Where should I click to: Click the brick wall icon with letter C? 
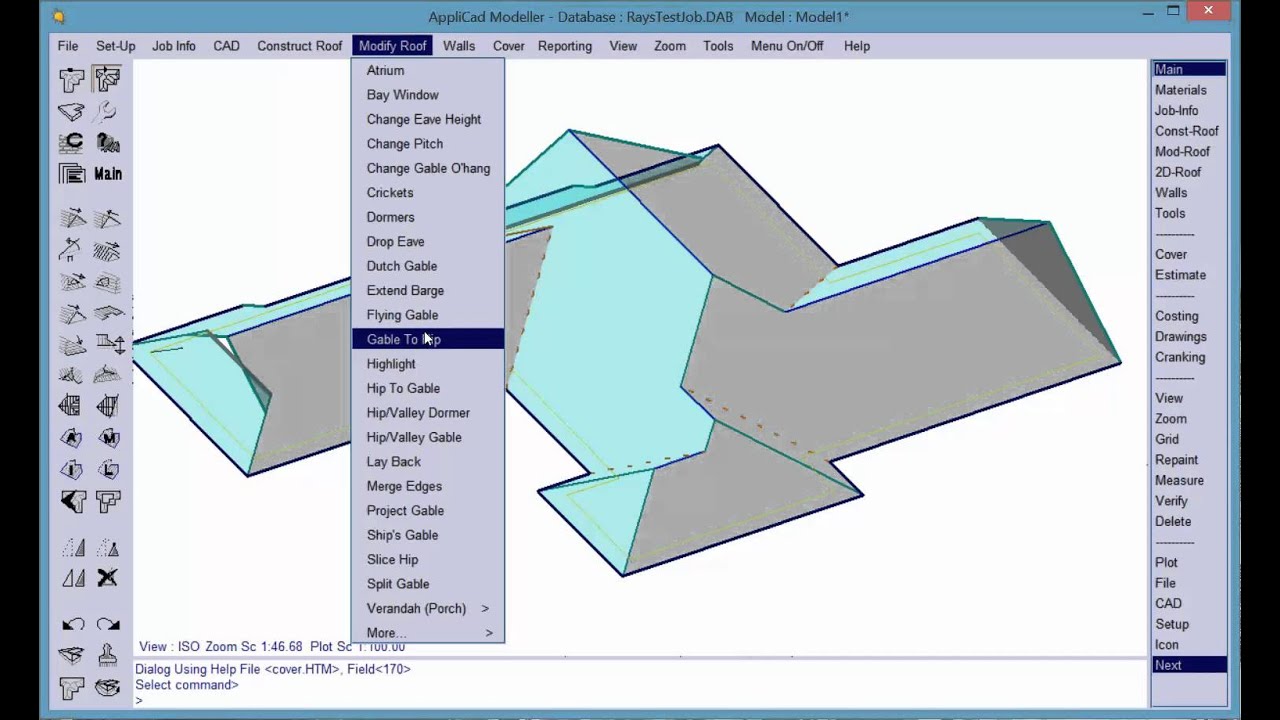tap(71, 143)
